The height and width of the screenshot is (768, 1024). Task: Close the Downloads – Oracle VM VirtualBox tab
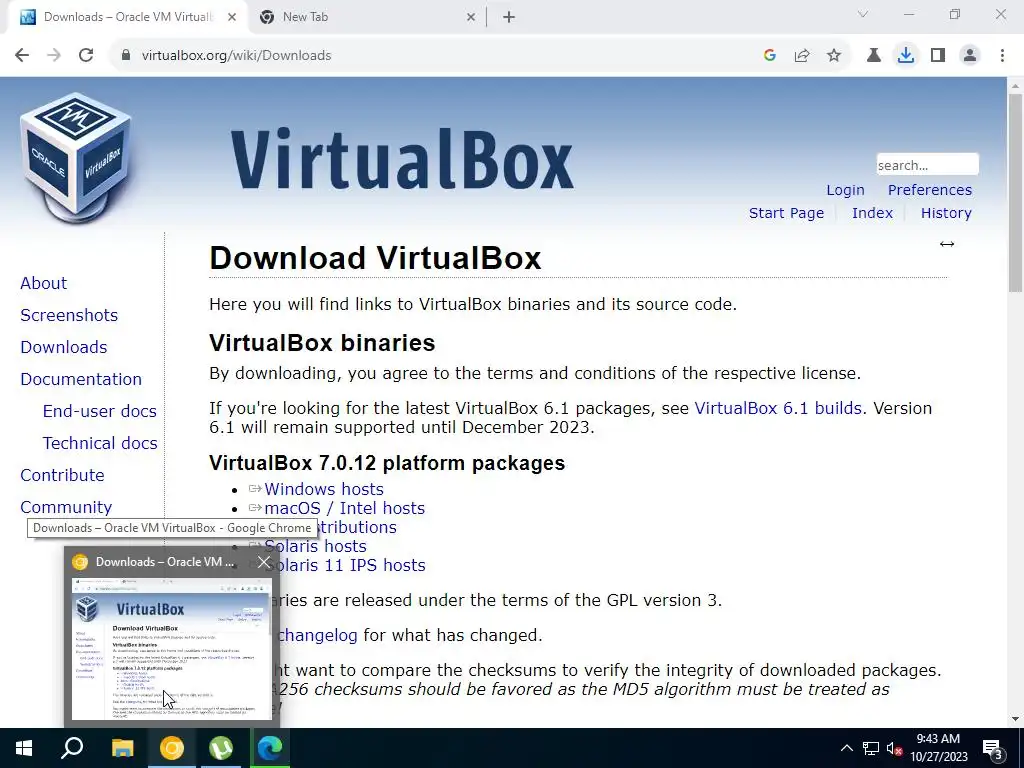[232, 18]
